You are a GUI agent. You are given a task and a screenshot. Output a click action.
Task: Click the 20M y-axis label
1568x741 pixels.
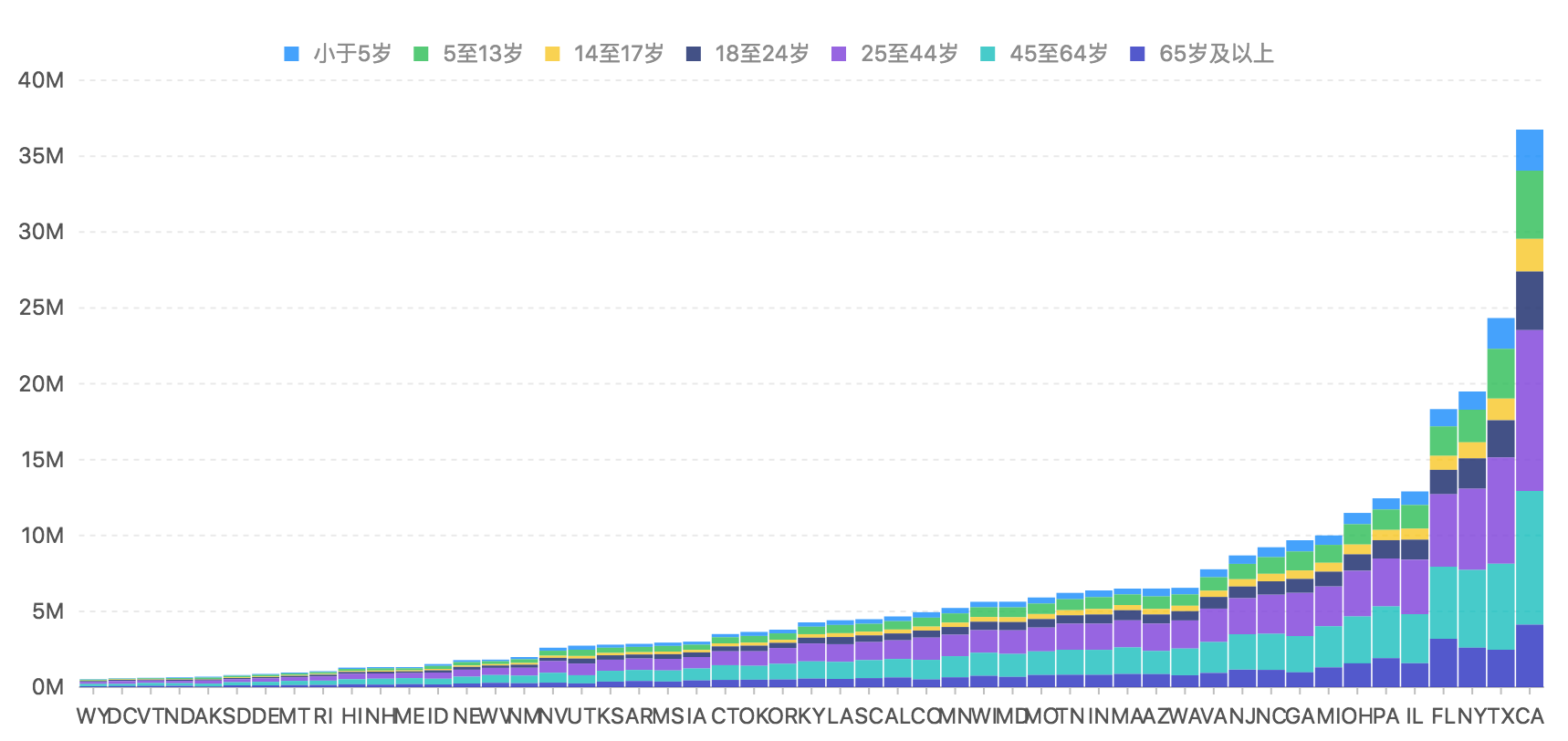42,384
